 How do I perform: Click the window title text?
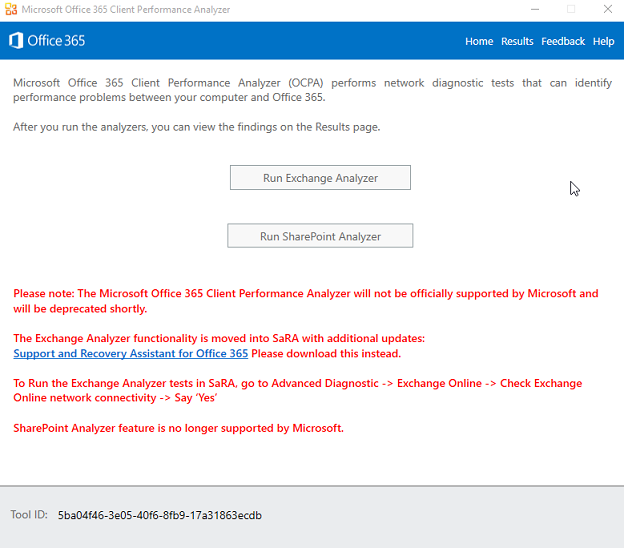click(x=126, y=10)
